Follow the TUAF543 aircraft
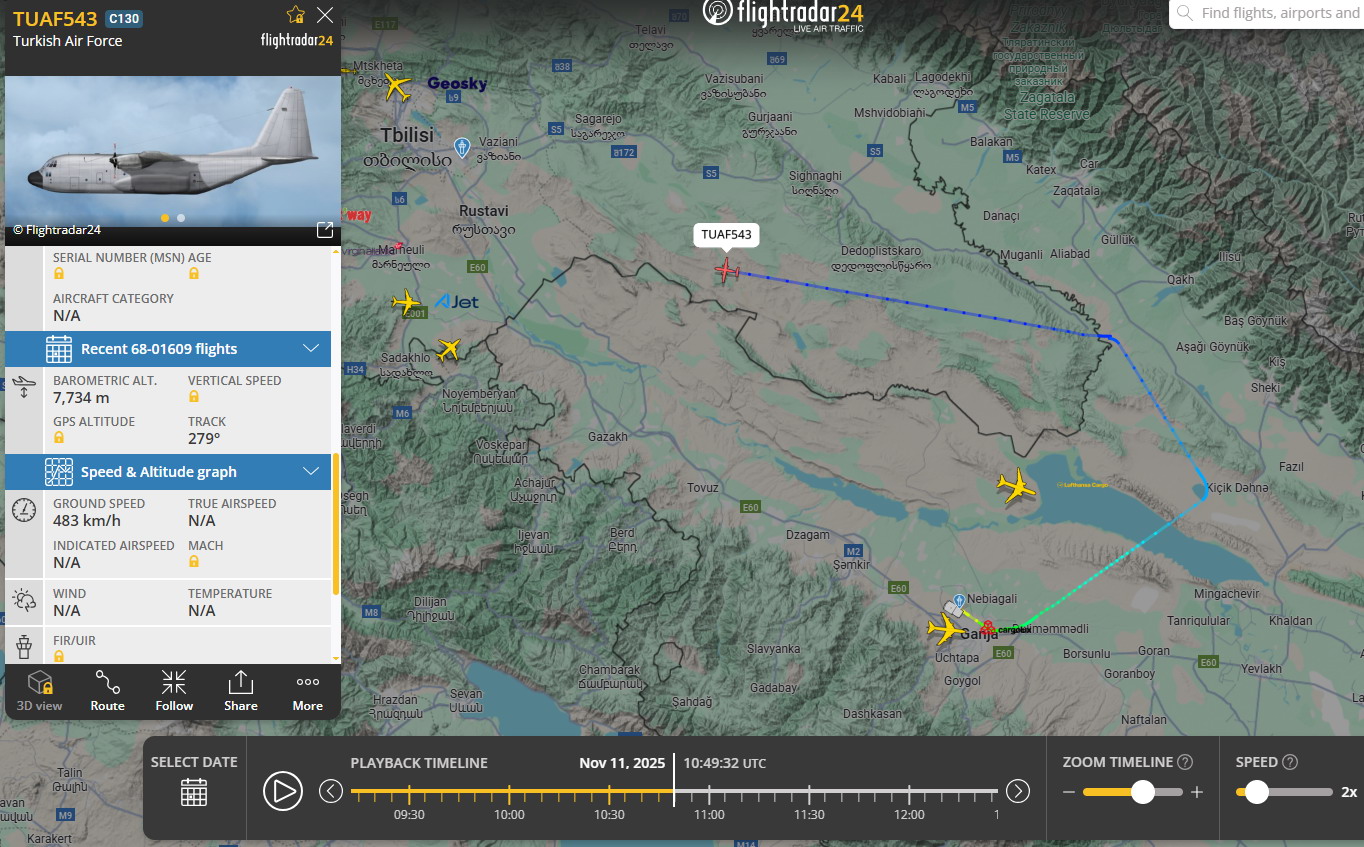This screenshot has height=847, width=1364. pyautogui.click(x=174, y=691)
